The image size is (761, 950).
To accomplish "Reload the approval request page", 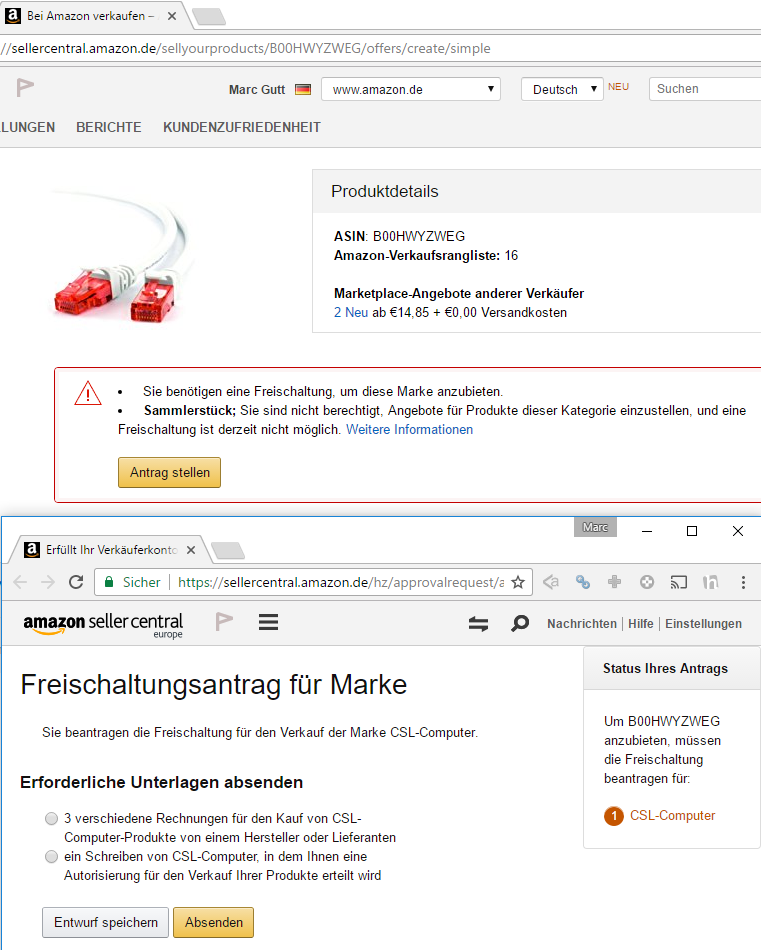I will pos(76,582).
